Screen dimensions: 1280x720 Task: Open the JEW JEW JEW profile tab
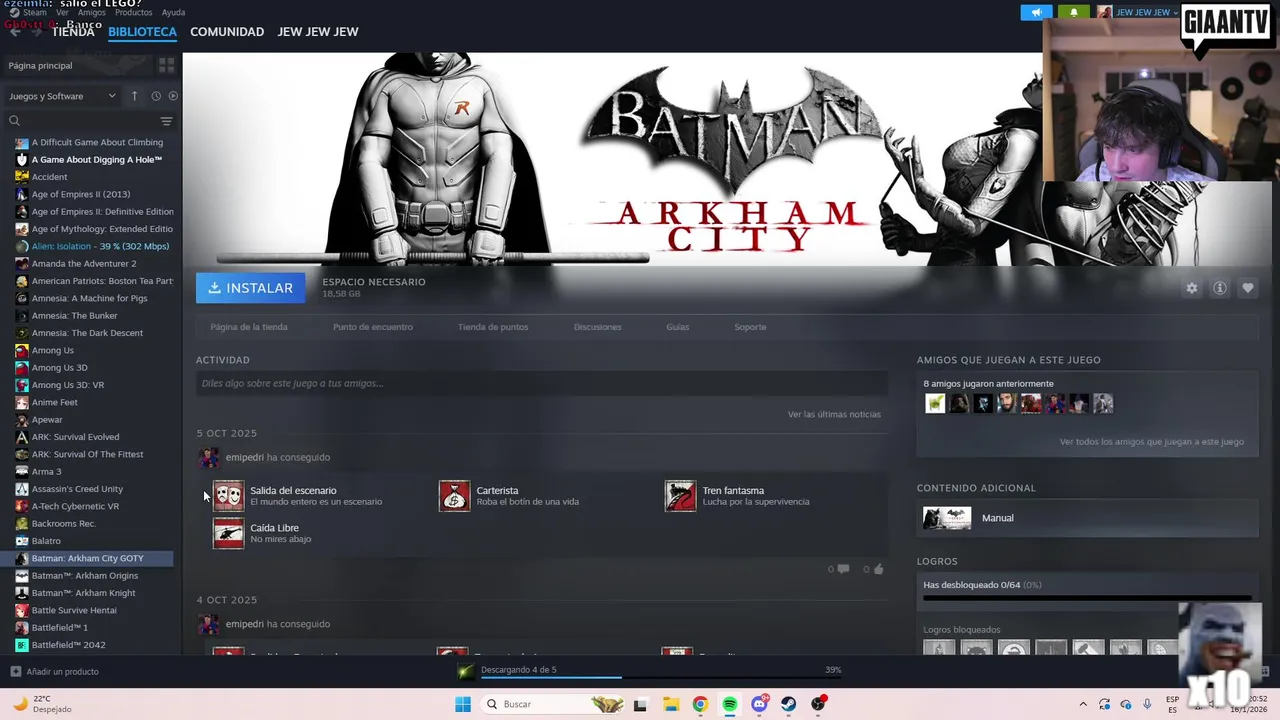tap(318, 32)
